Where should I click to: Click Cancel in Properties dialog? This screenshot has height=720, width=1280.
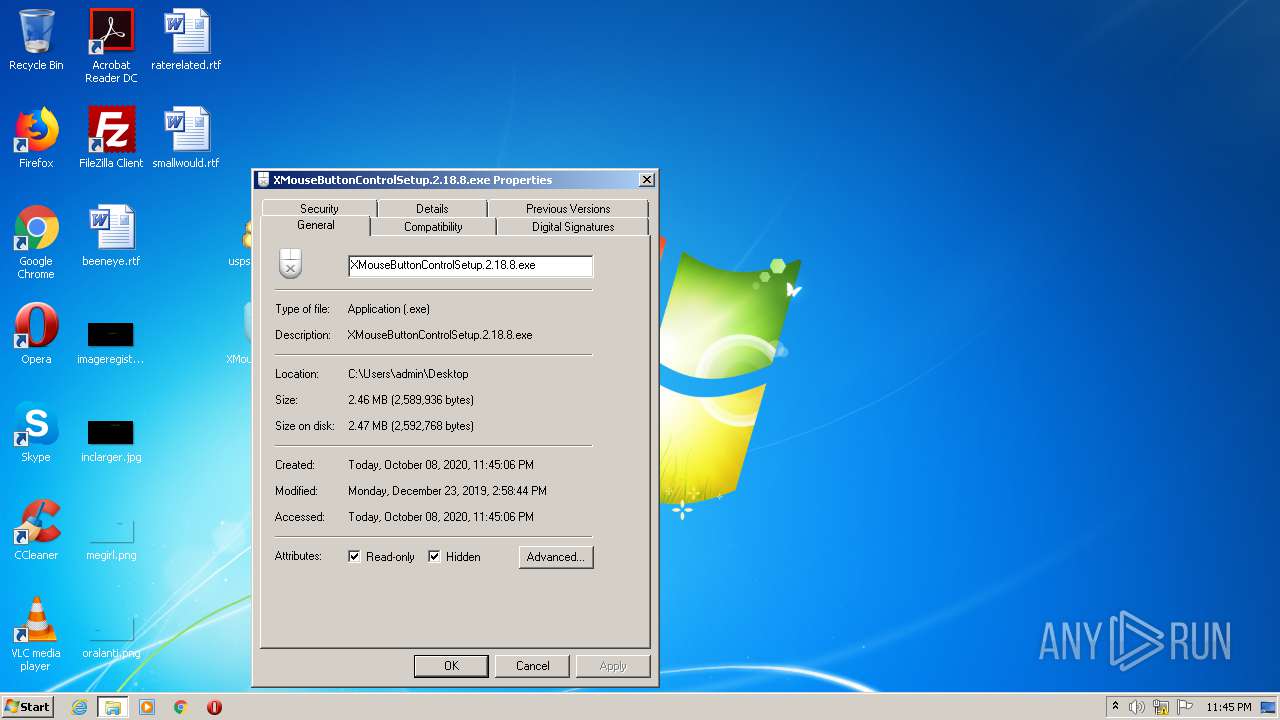click(x=532, y=666)
